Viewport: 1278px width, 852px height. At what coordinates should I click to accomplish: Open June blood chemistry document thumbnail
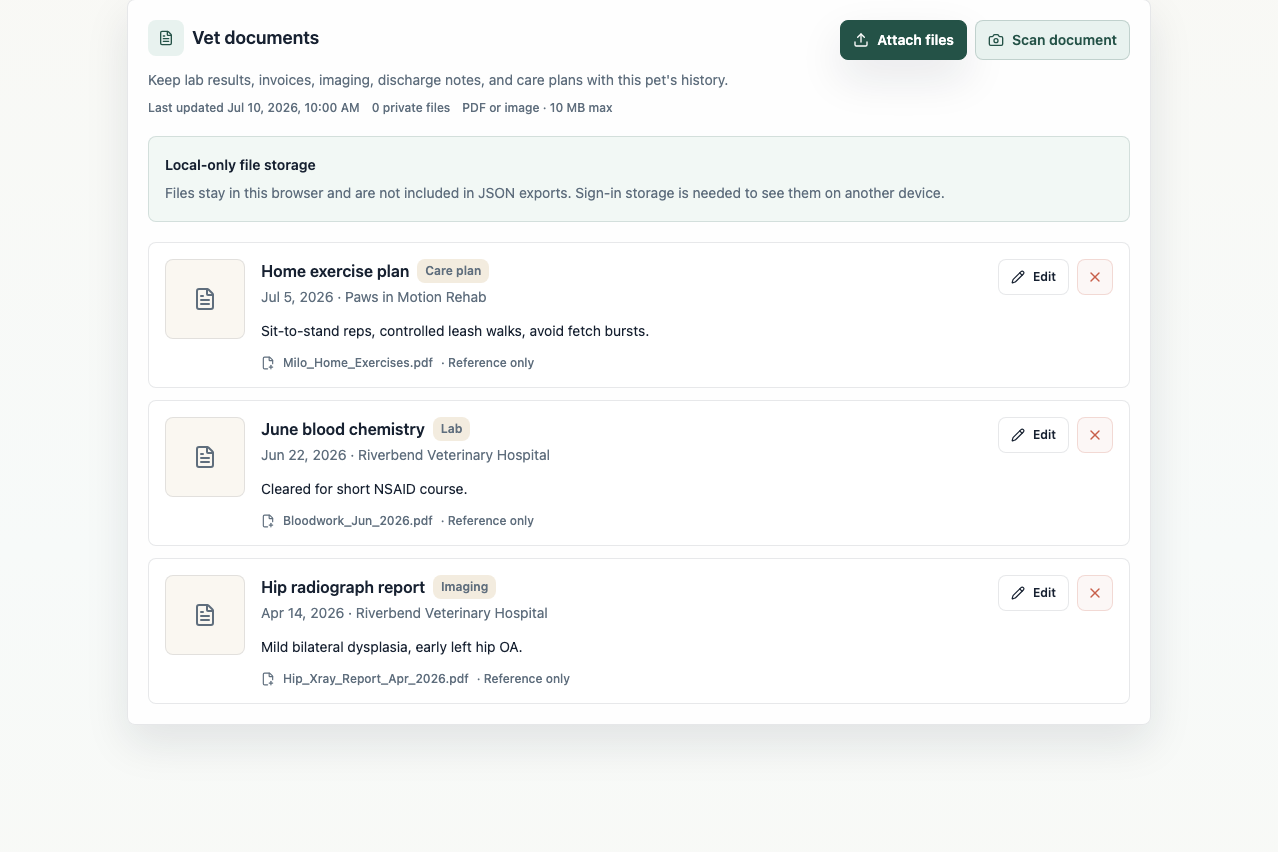[205, 457]
